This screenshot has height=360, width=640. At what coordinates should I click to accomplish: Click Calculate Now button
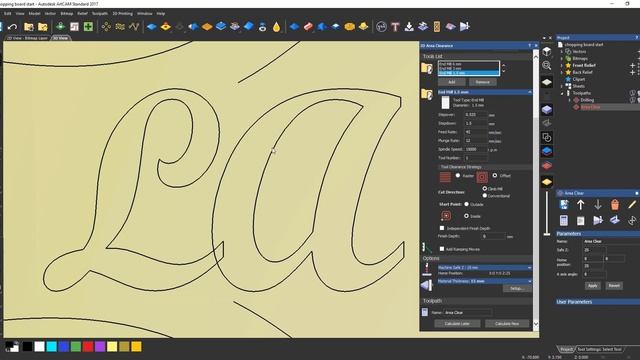507,324
